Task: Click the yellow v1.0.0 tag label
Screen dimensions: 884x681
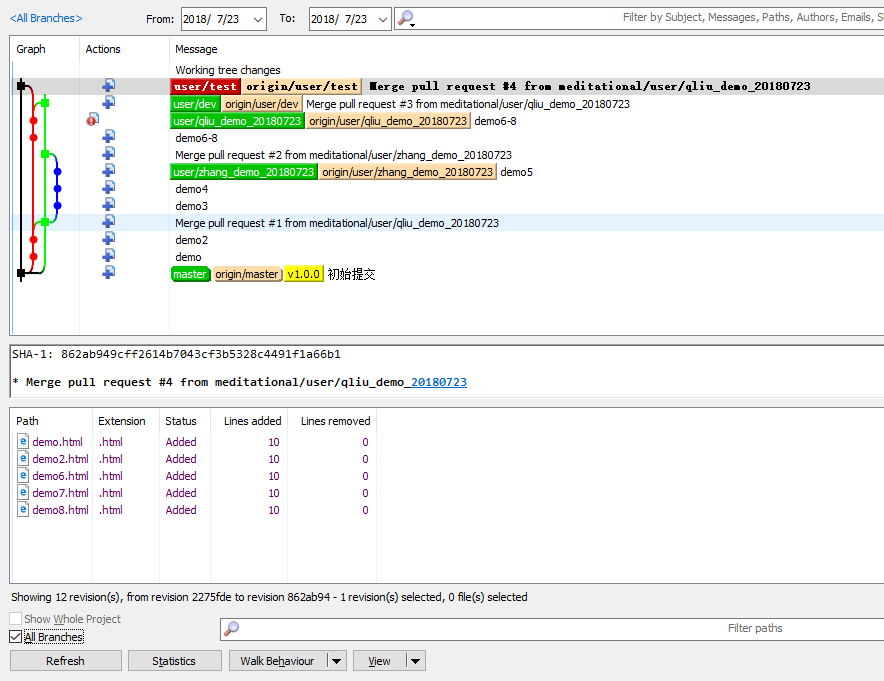Action: click(x=304, y=274)
